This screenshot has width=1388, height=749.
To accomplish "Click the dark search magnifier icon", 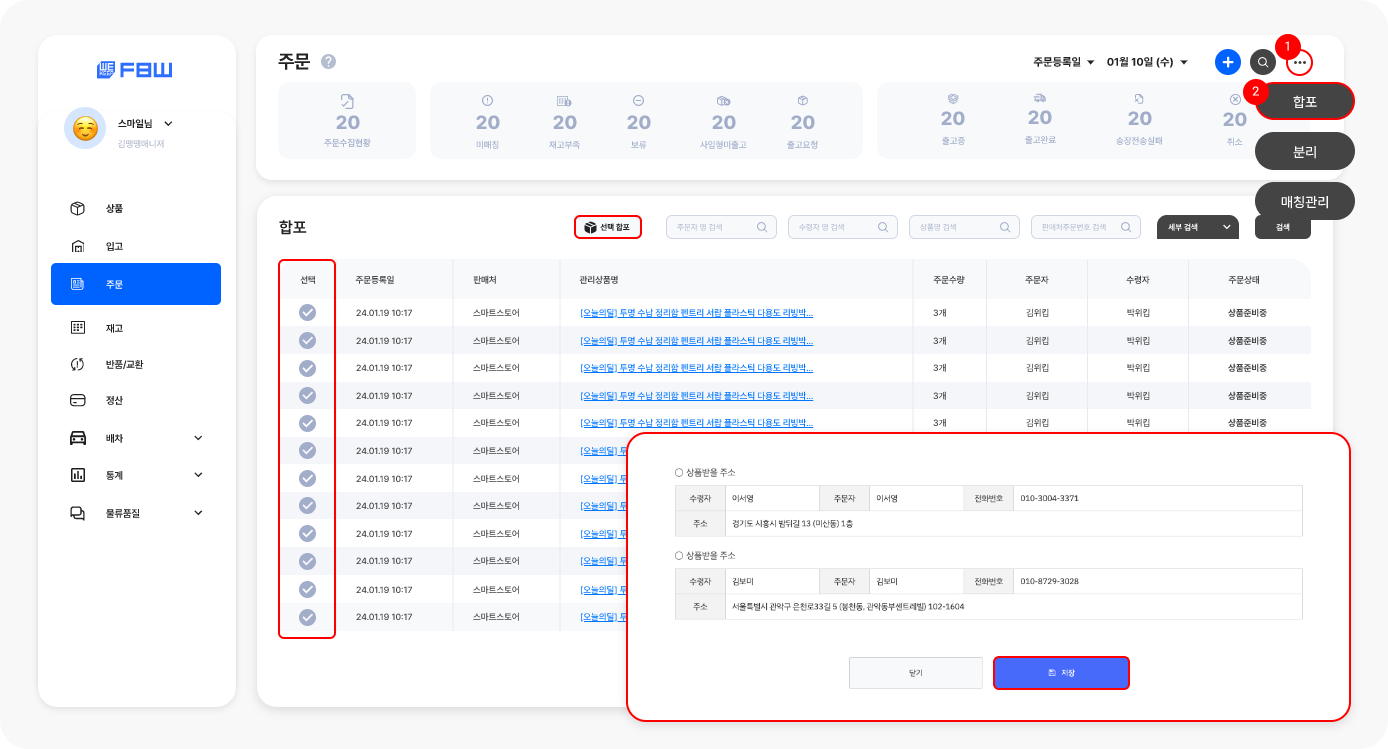I will pyautogui.click(x=1263, y=62).
